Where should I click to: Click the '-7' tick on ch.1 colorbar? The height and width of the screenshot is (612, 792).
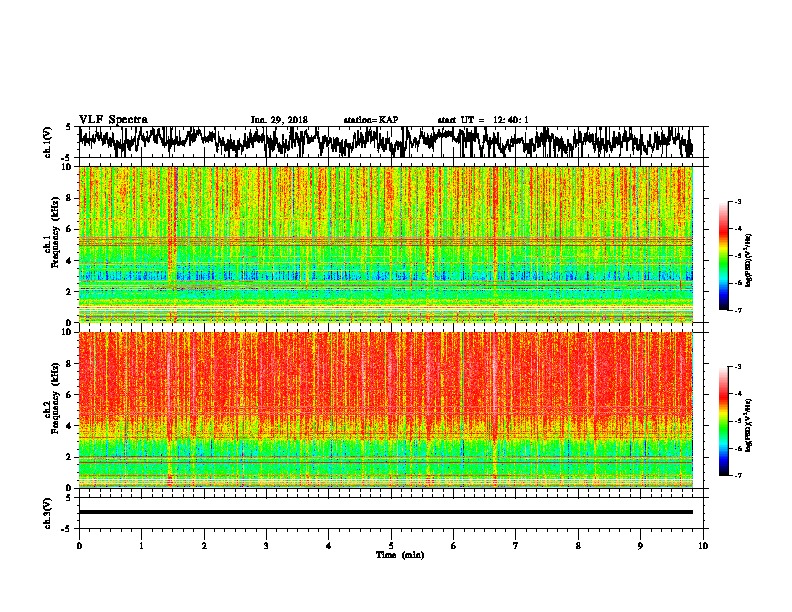(x=737, y=310)
